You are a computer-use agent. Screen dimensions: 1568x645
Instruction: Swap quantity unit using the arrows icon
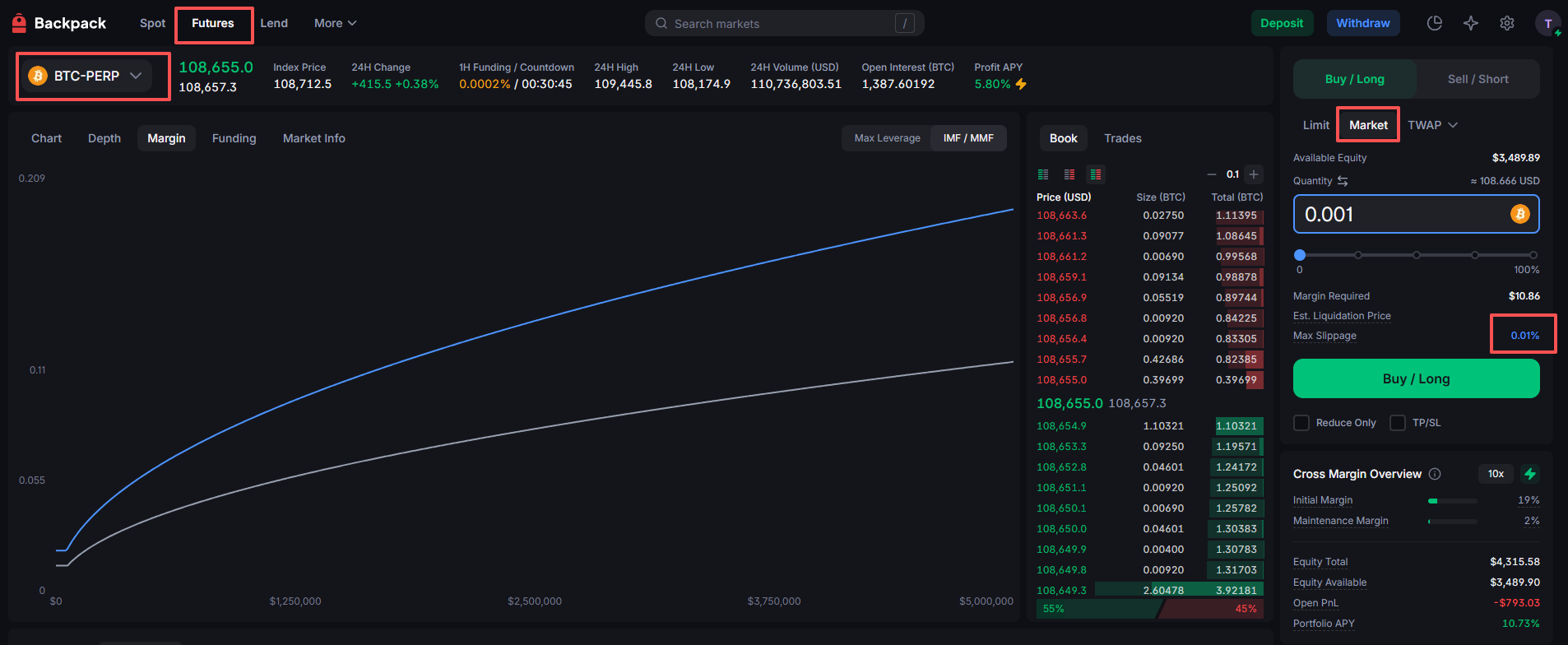(1343, 181)
